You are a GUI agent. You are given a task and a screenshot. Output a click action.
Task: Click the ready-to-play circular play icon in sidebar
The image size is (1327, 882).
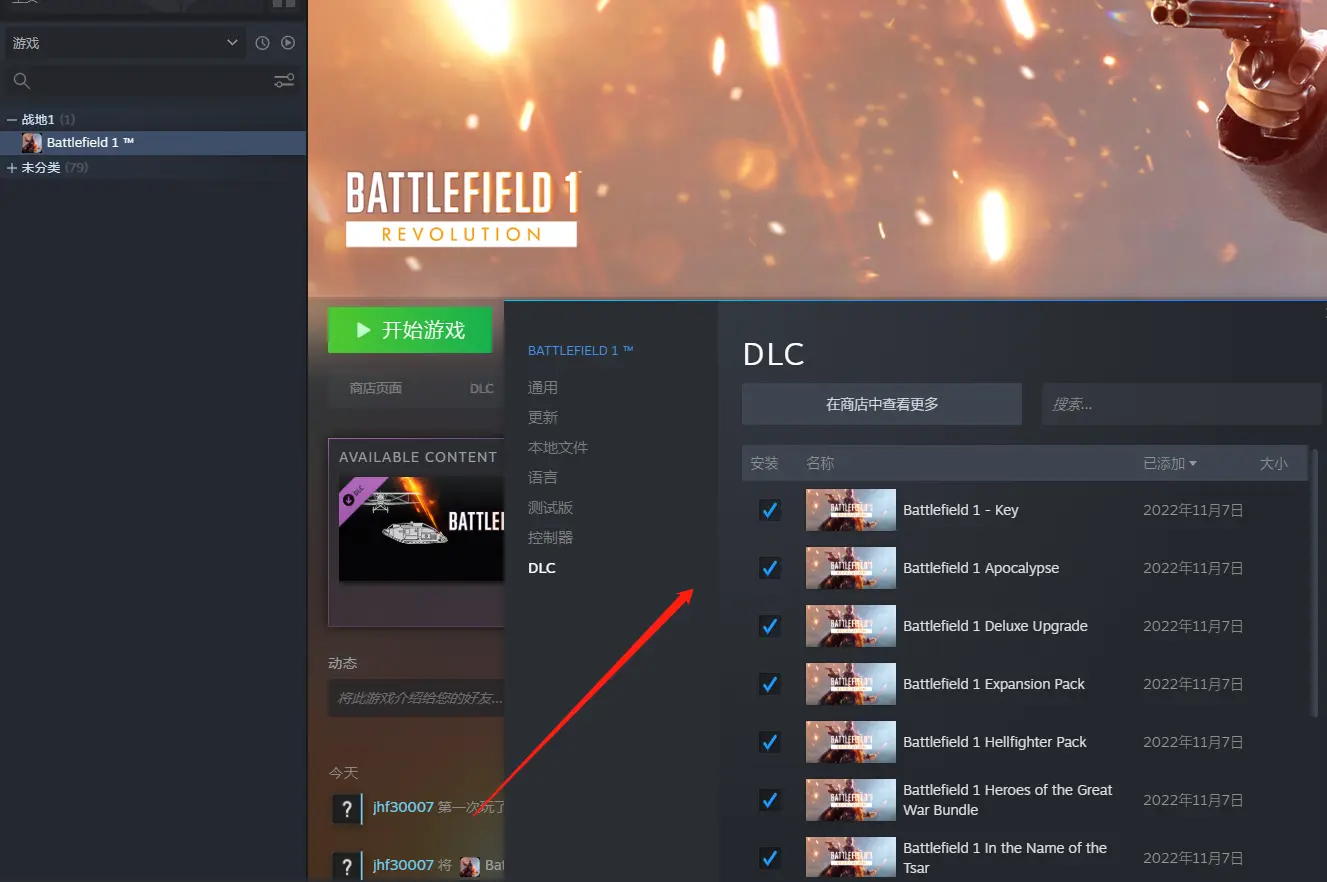pos(288,43)
